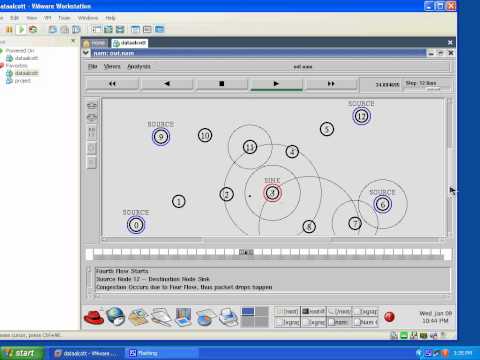Click the green power-on play icon

pos(21,29)
